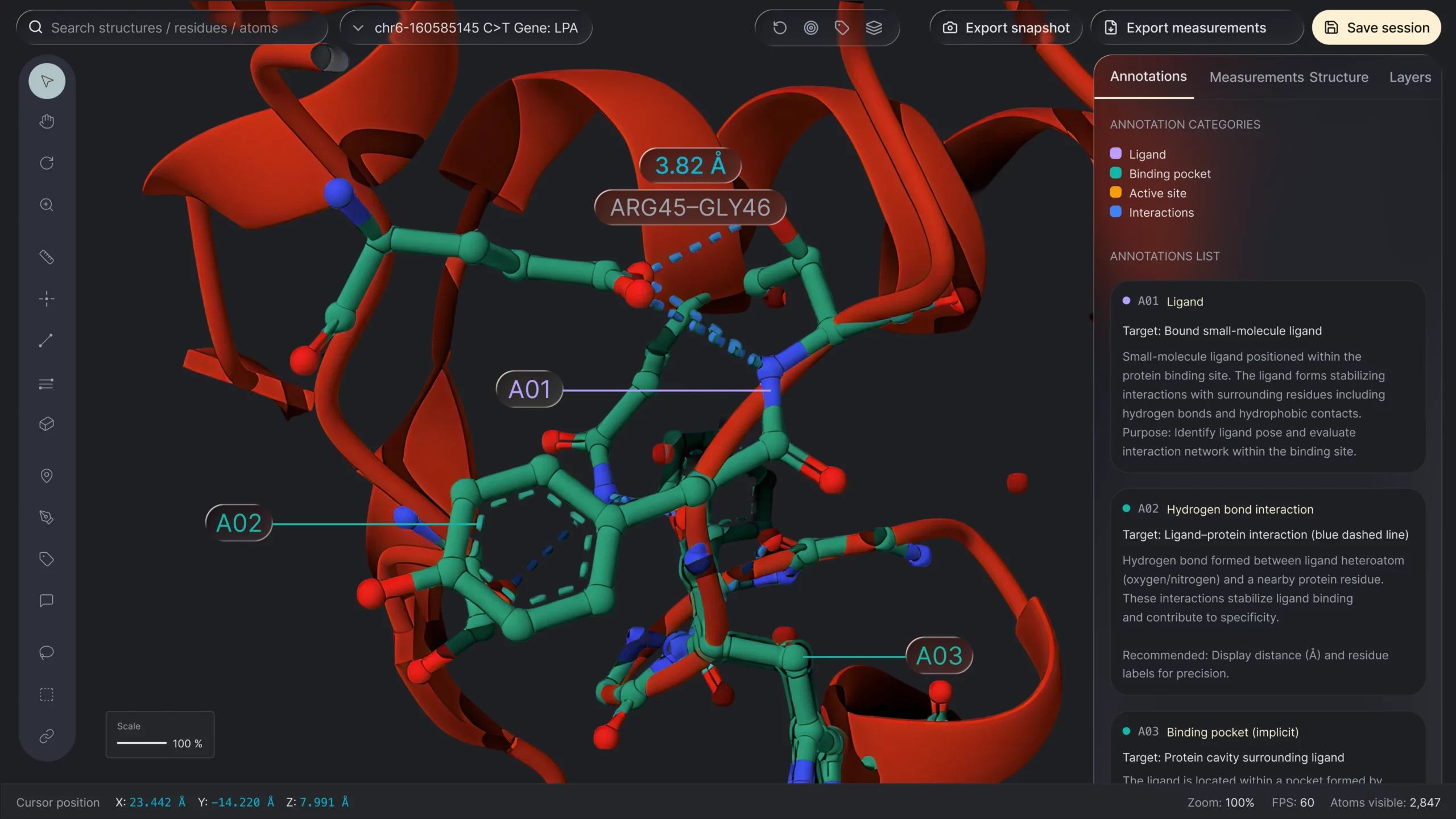Switch to the Measurements tab

coord(1256,77)
